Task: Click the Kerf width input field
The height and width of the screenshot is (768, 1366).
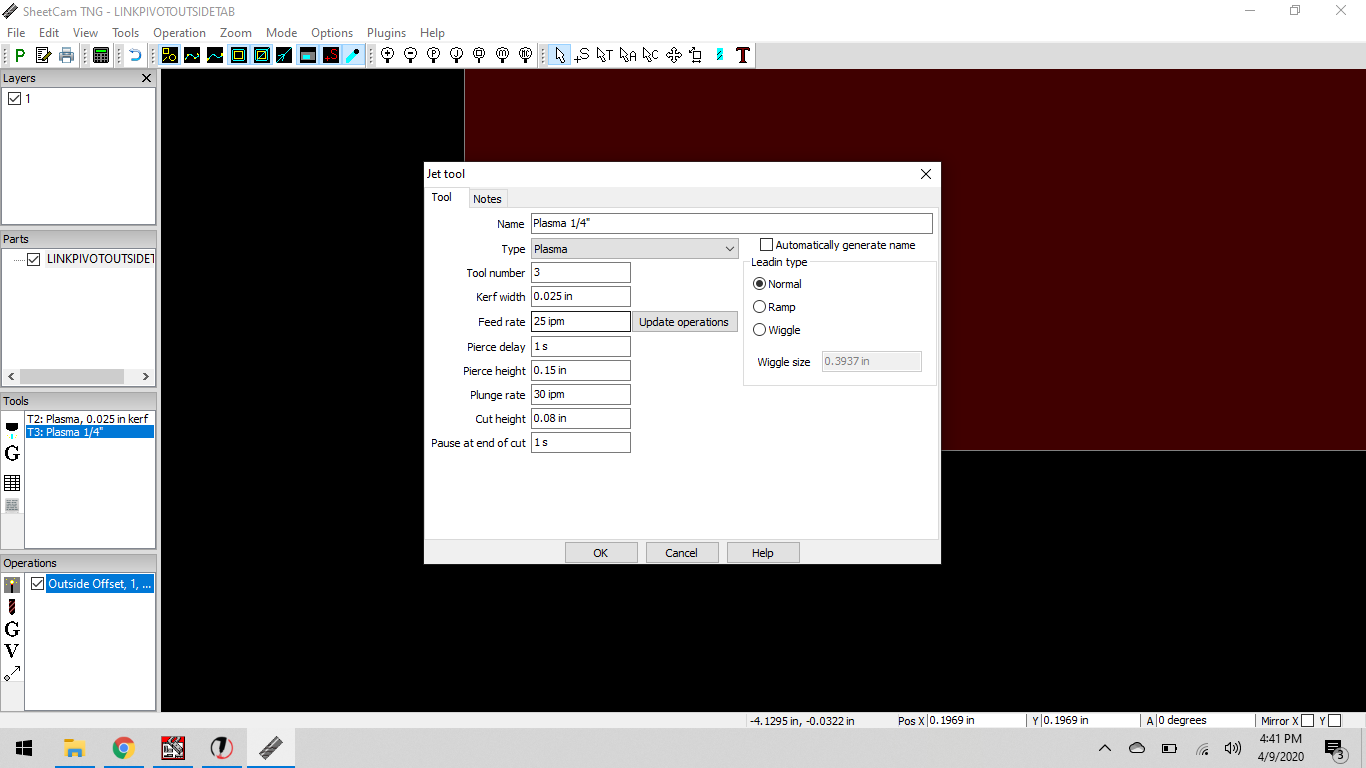Action: point(580,297)
